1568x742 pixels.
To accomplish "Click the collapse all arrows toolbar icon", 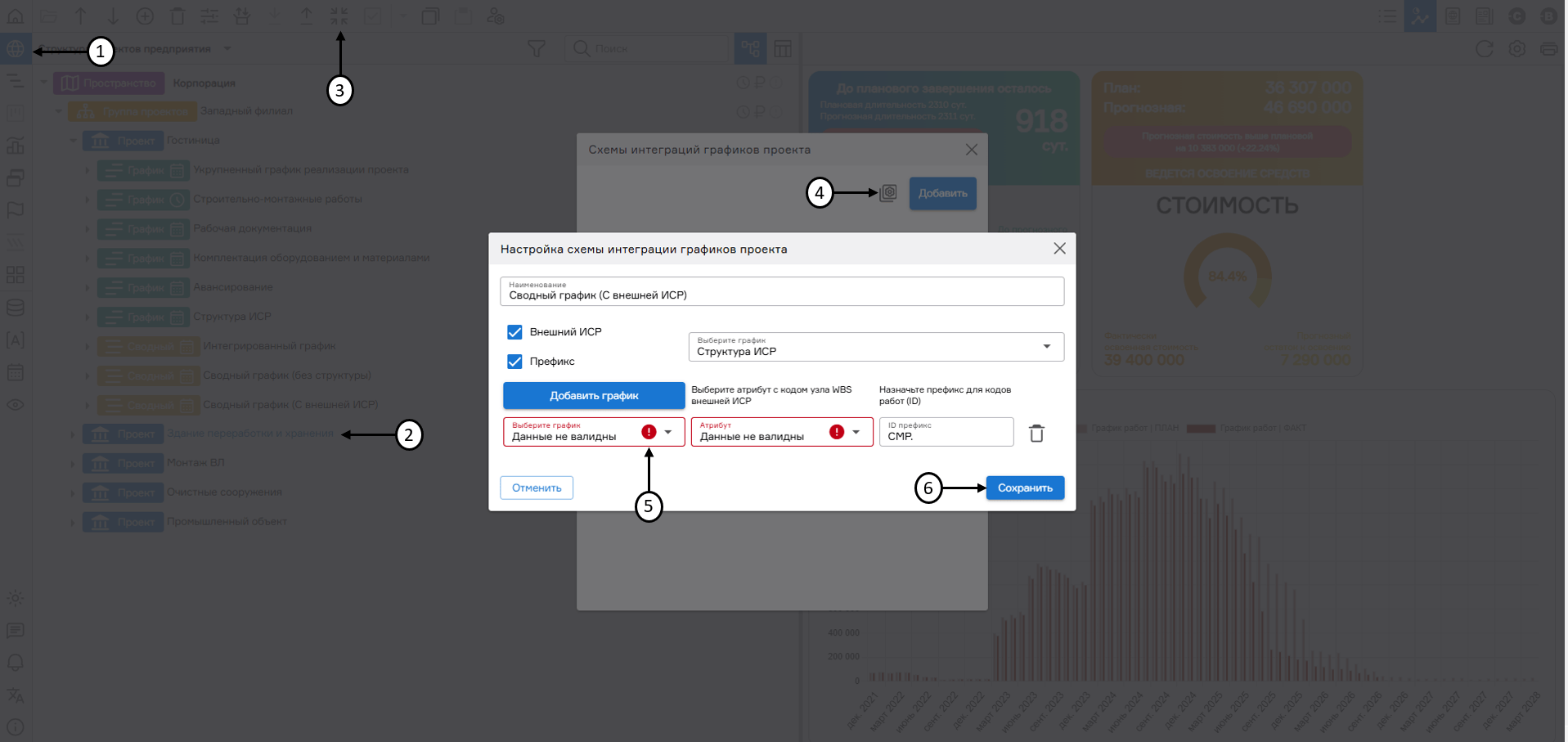I will [x=339, y=16].
